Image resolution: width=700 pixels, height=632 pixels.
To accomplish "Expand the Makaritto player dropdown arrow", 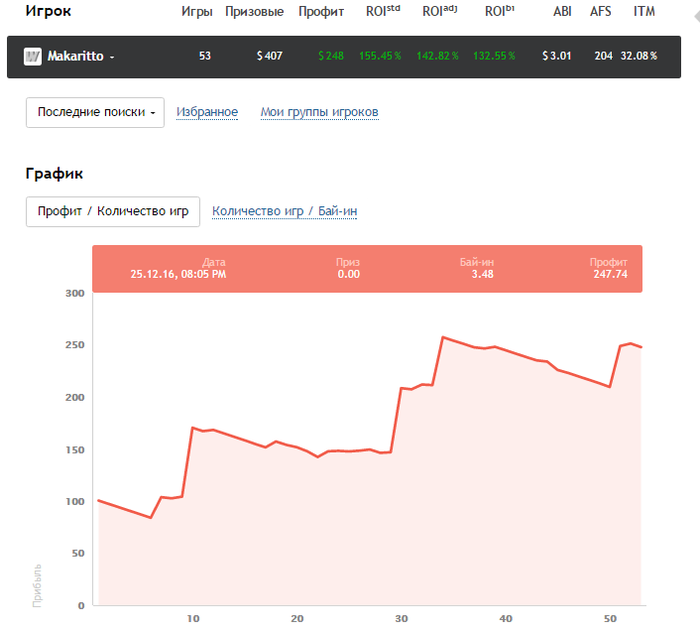I will click(112, 57).
